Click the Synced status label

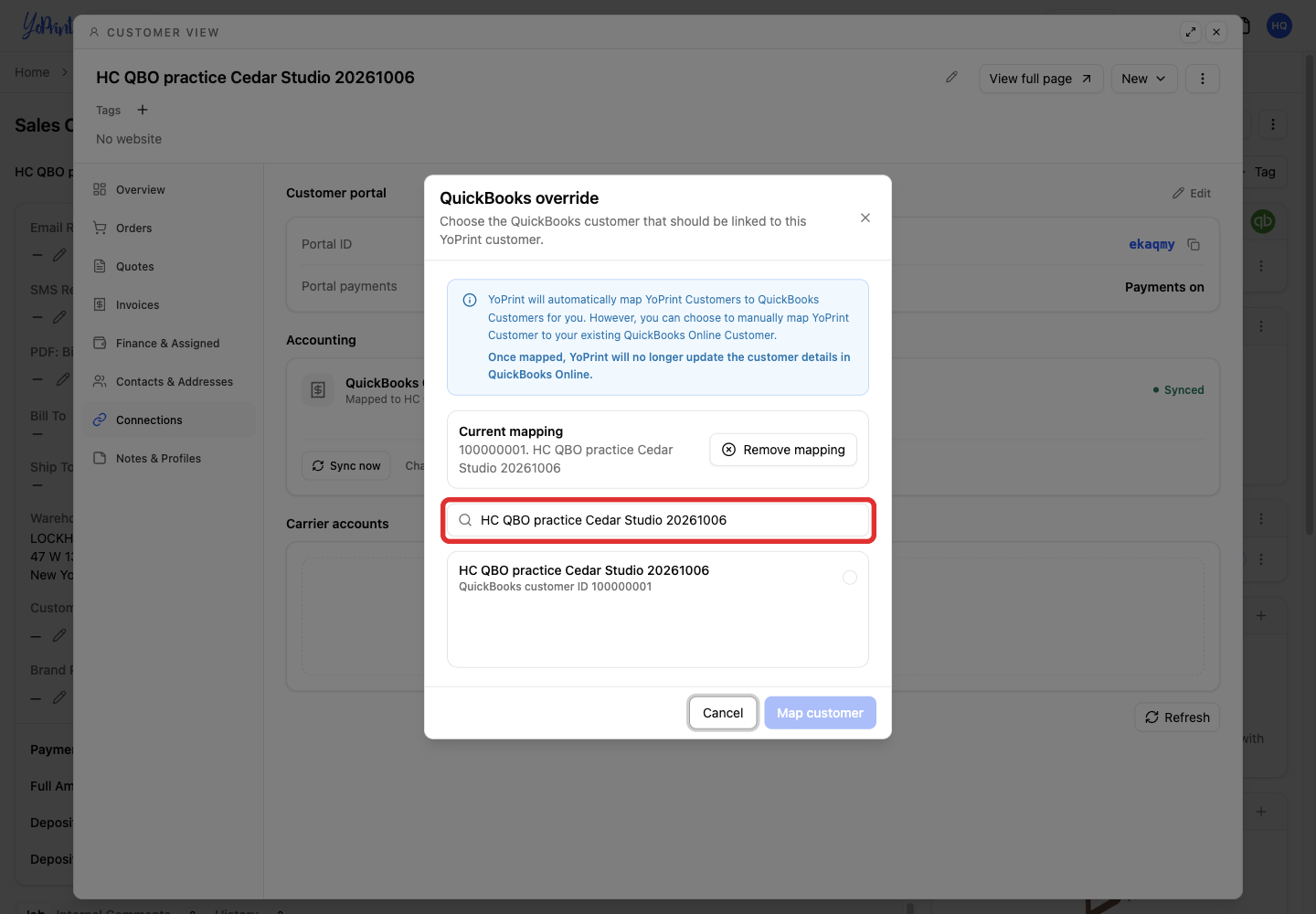[x=1179, y=390]
